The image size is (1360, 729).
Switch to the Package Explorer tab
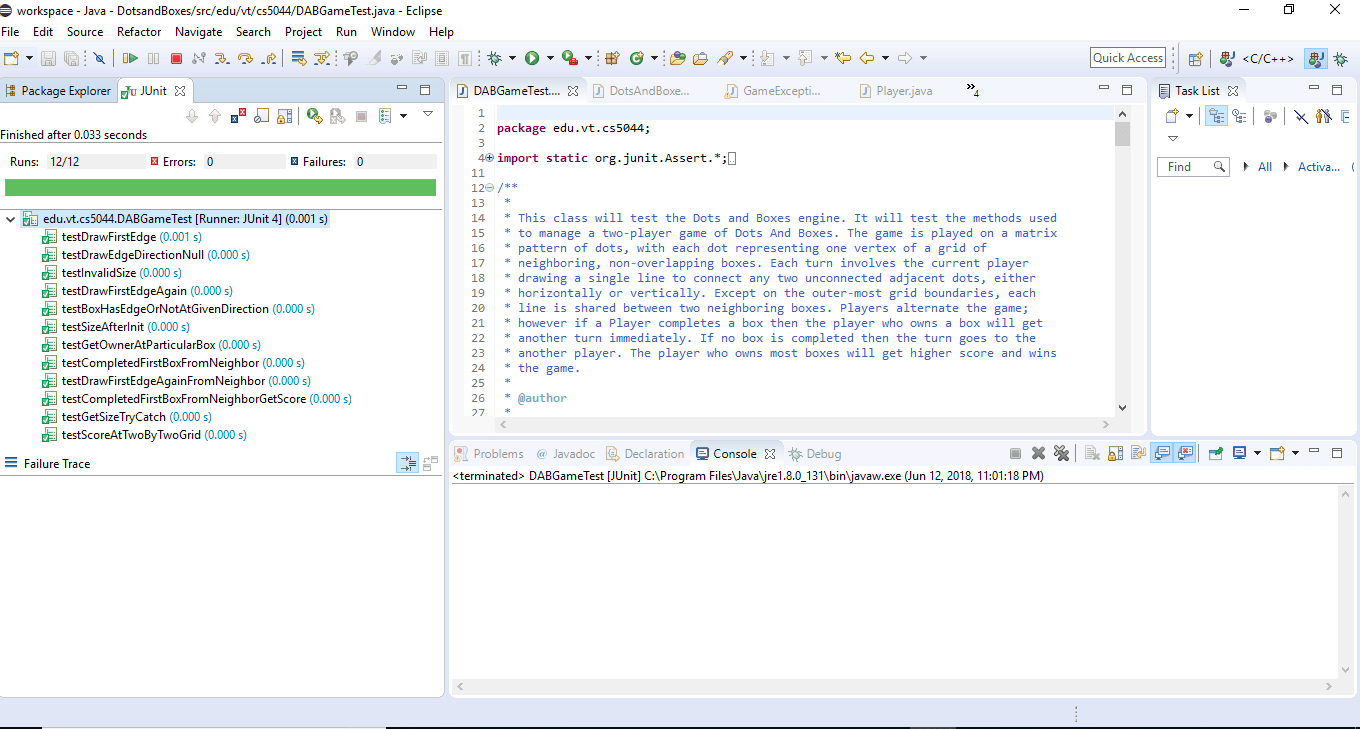click(x=58, y=91)
